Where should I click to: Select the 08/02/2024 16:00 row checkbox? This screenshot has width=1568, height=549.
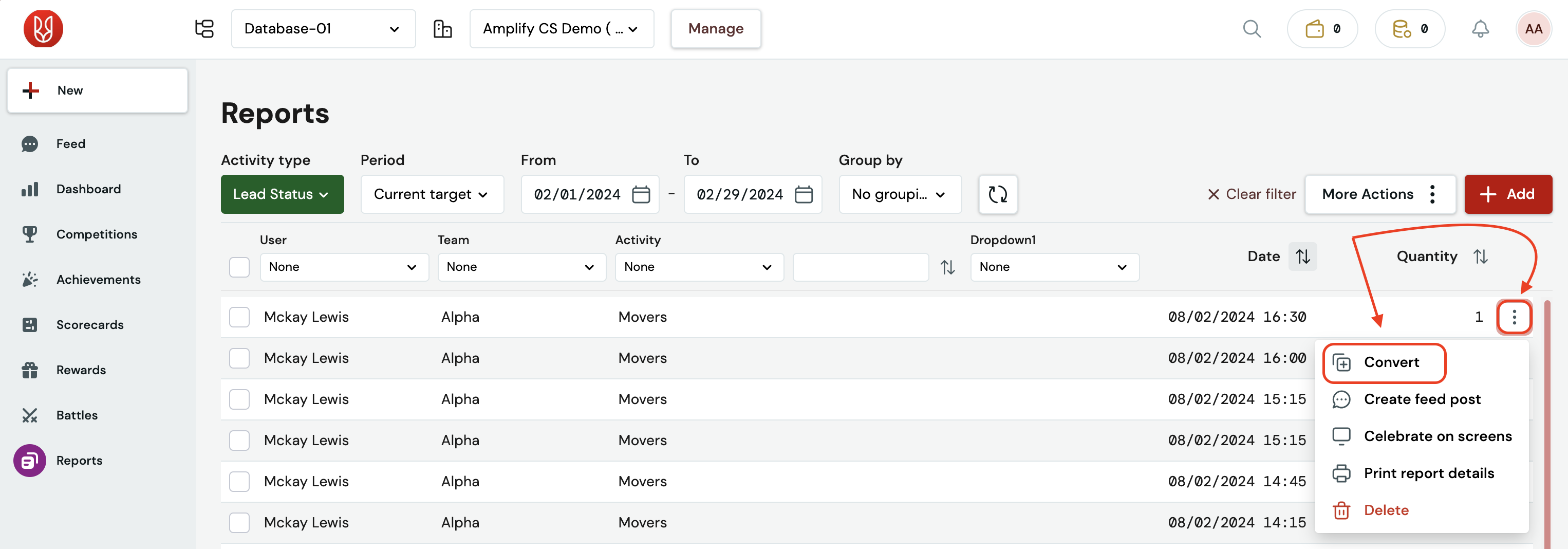click(239, 358)
